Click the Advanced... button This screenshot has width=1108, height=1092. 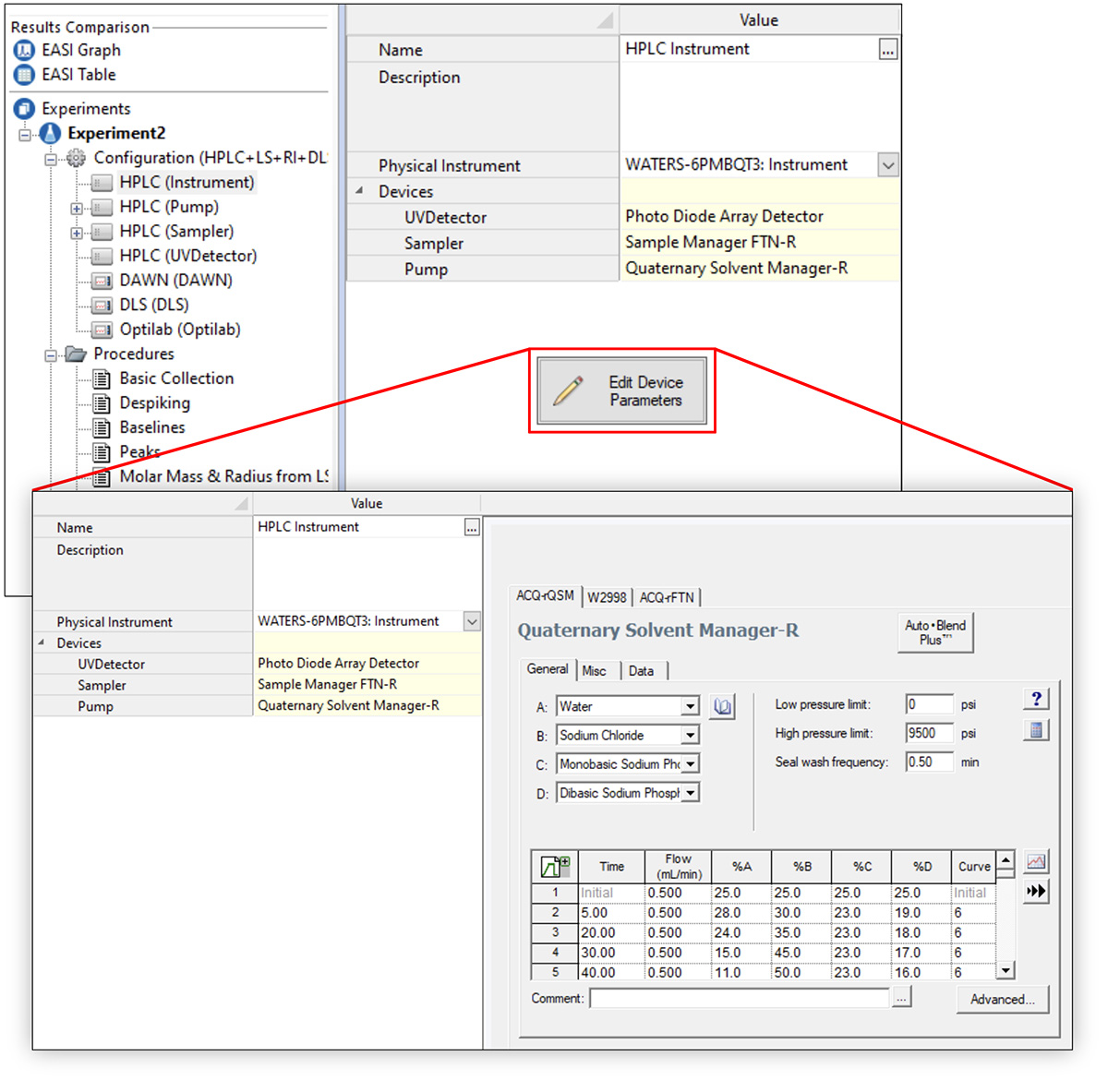(x=1002, y=1000)
